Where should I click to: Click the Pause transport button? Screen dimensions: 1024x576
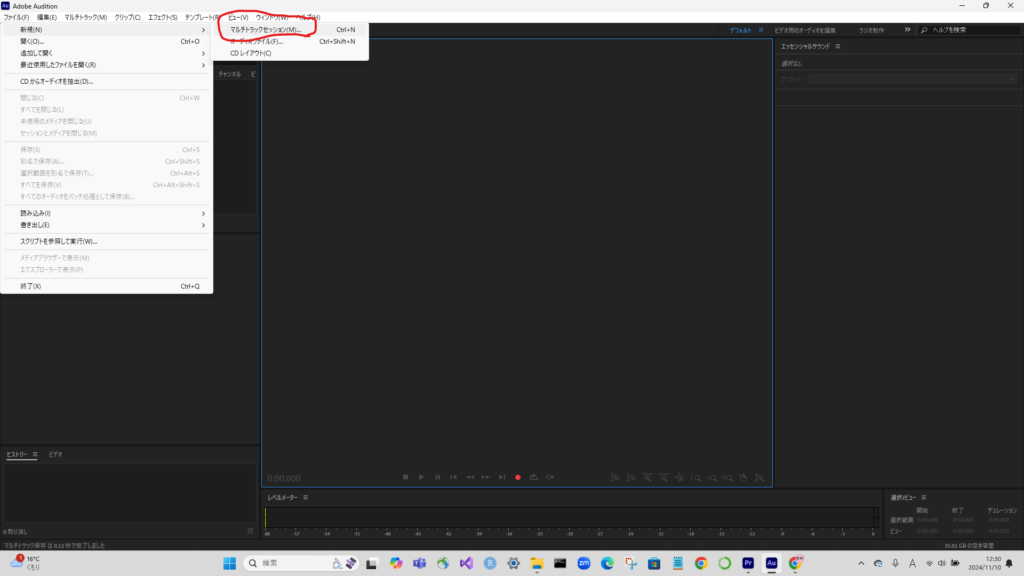pos(437,477)
